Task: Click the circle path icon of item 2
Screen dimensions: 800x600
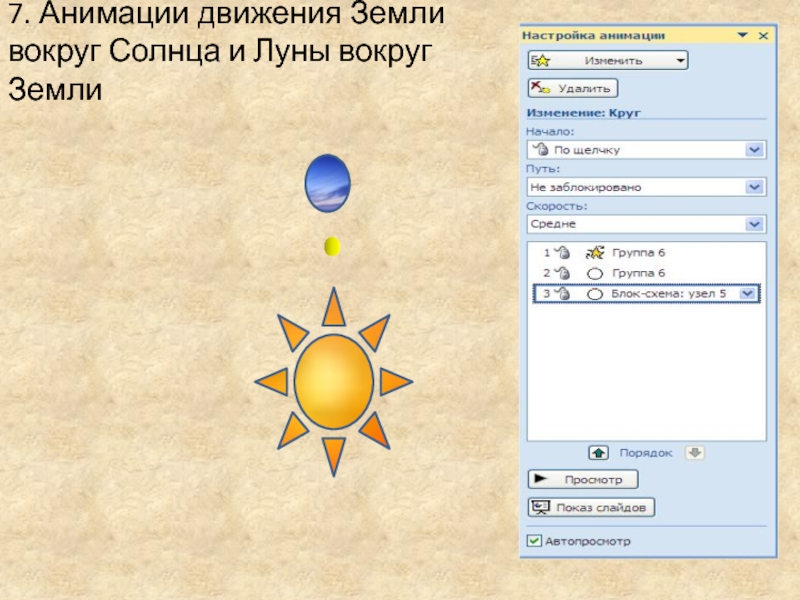Action: click(595, 273)
